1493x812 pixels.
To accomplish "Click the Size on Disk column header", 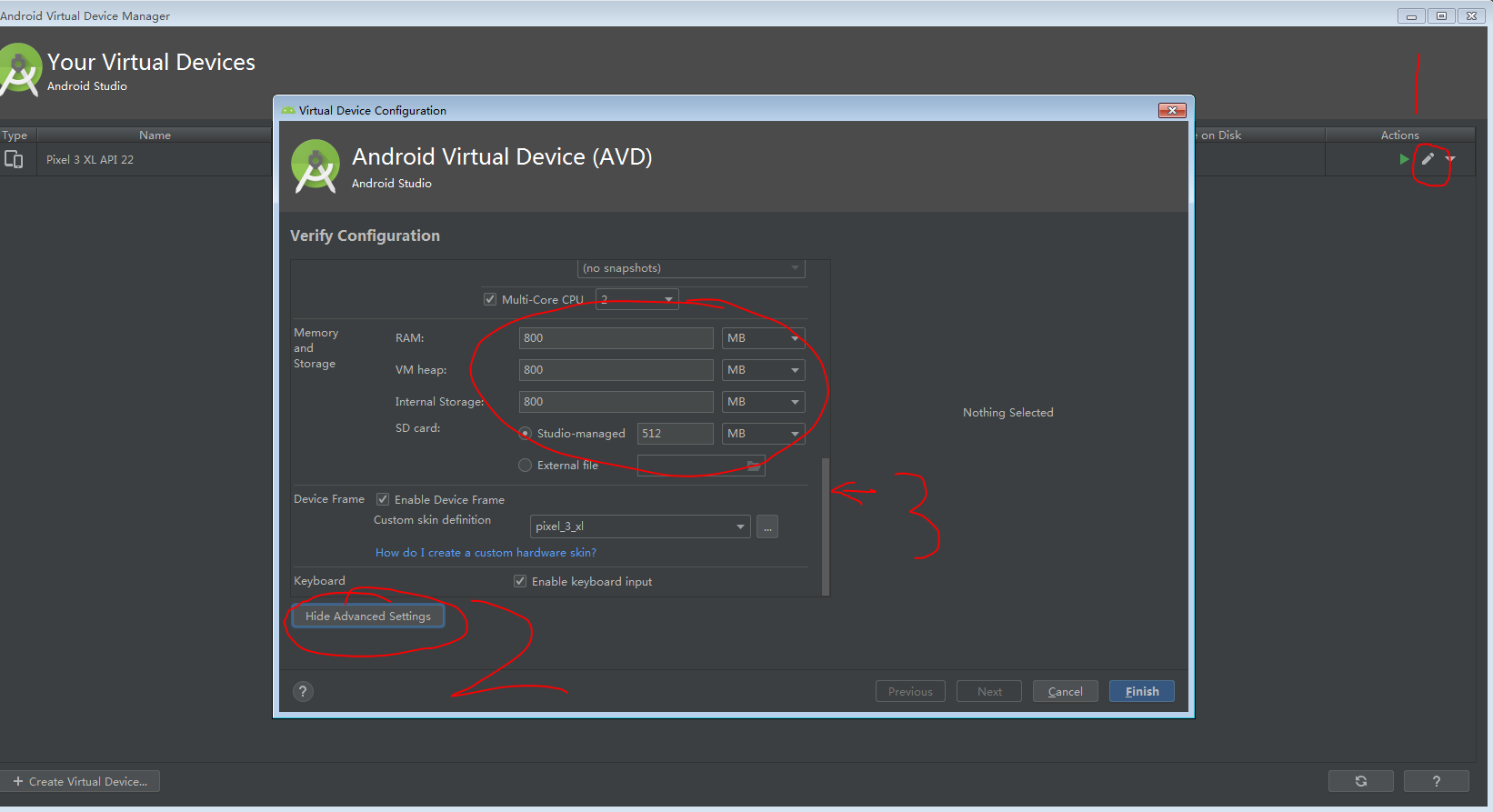I will pos(1259,135).
